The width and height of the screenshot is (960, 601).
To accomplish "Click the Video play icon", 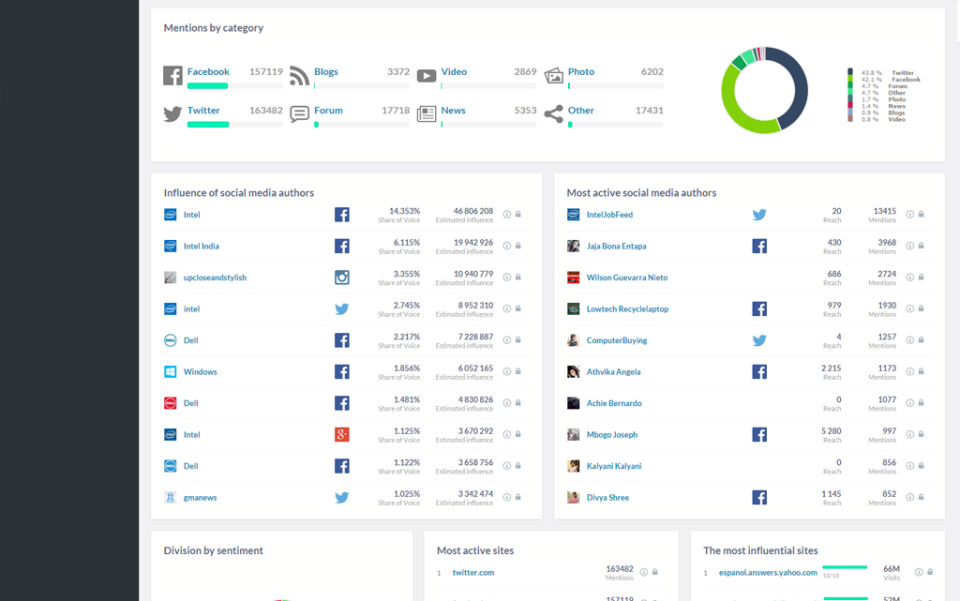I will [426, 76].
